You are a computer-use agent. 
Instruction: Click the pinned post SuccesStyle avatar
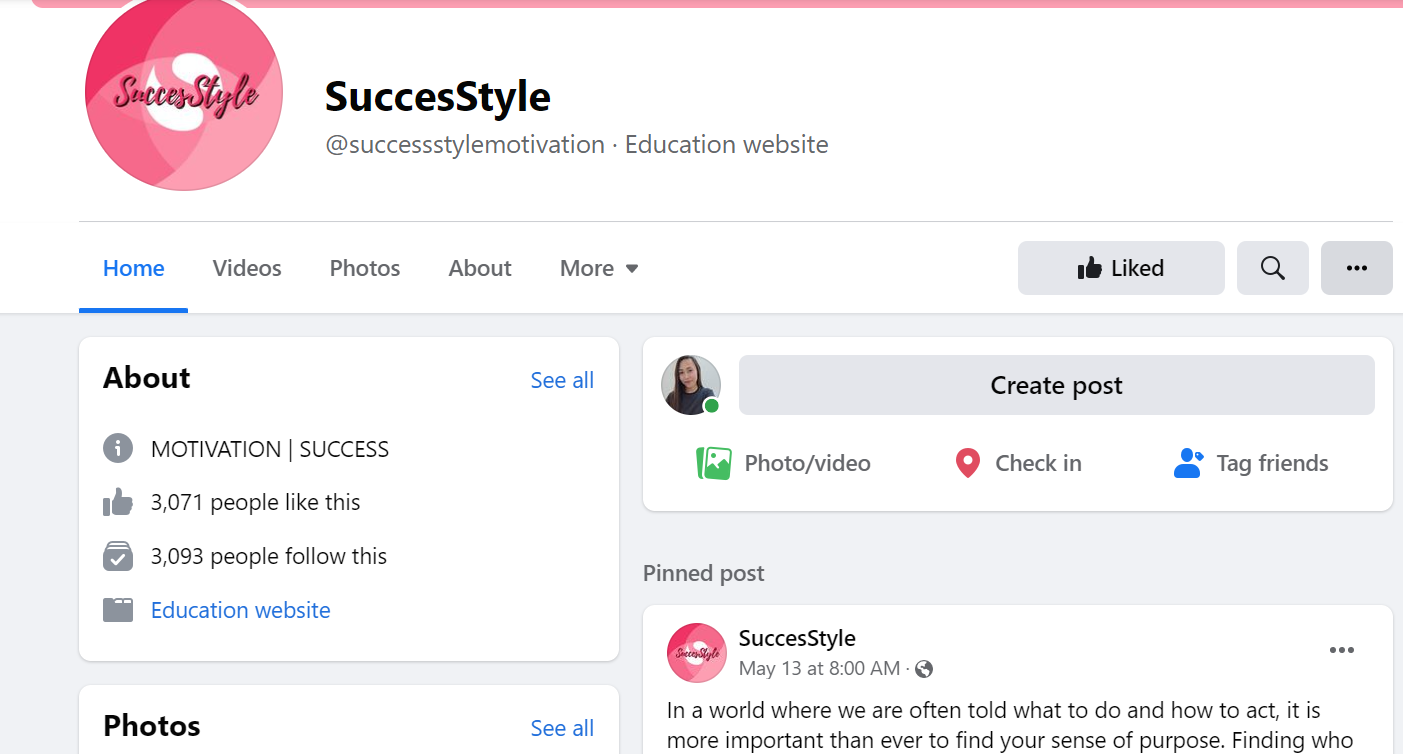696,653
